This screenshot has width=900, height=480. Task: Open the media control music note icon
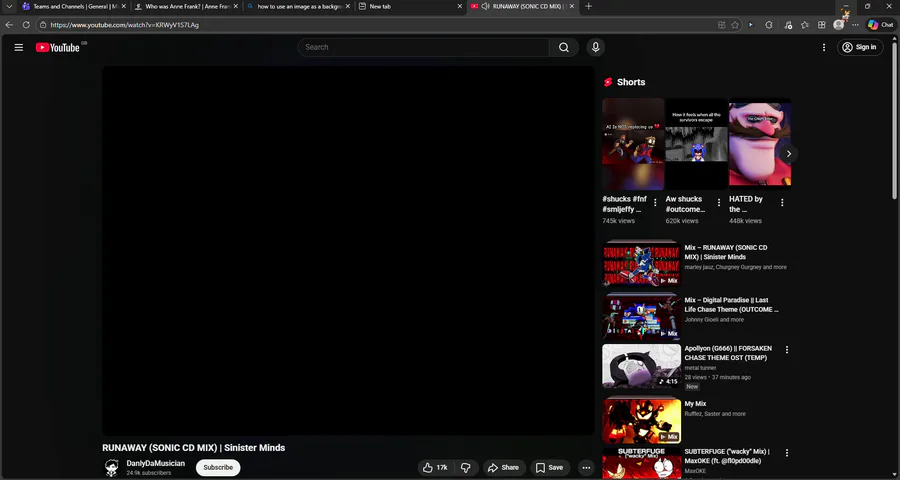click(x=788, y=25)
